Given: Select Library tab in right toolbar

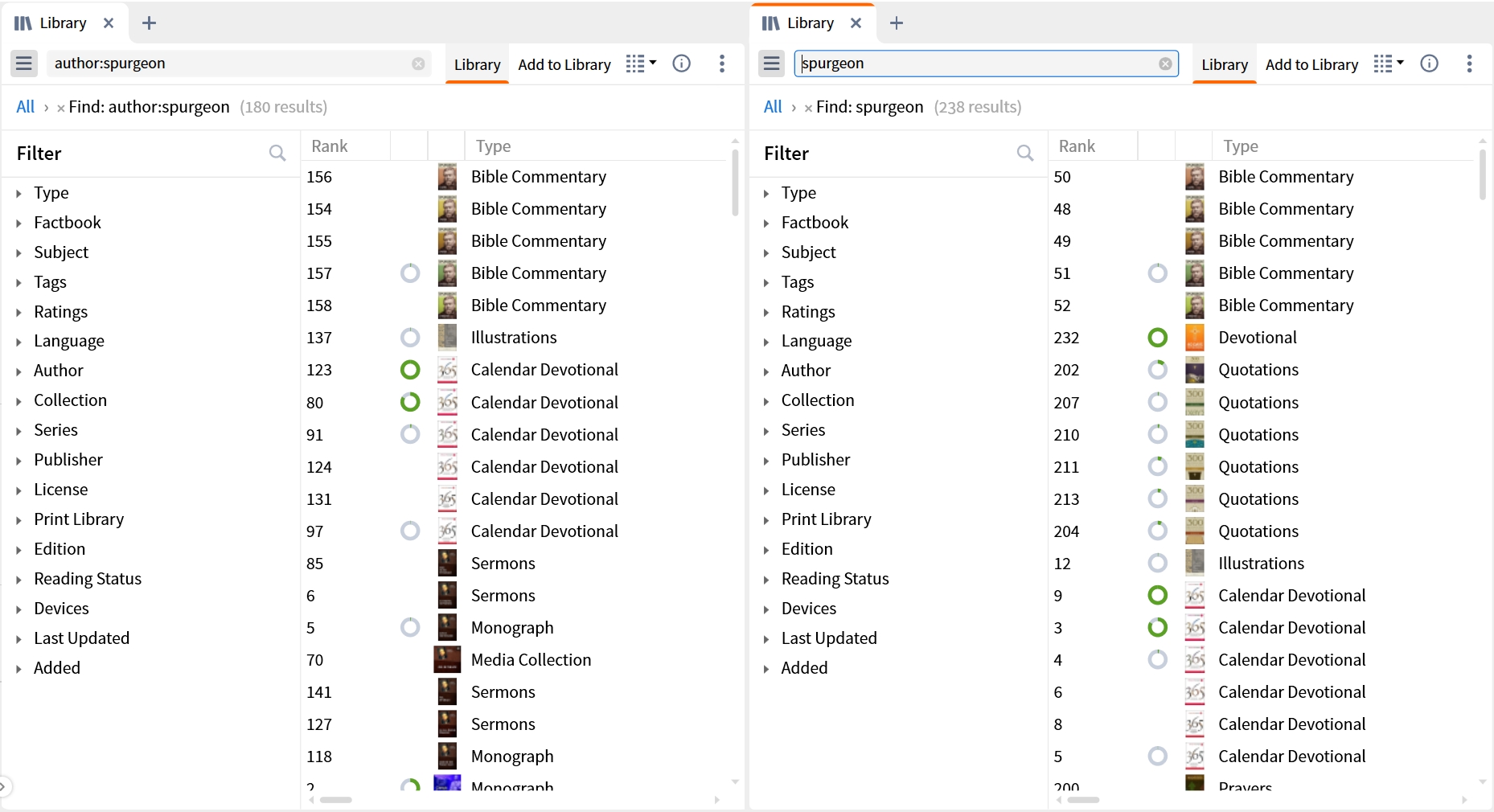Looking at the screenshot, I should (x=1225, y=64).
